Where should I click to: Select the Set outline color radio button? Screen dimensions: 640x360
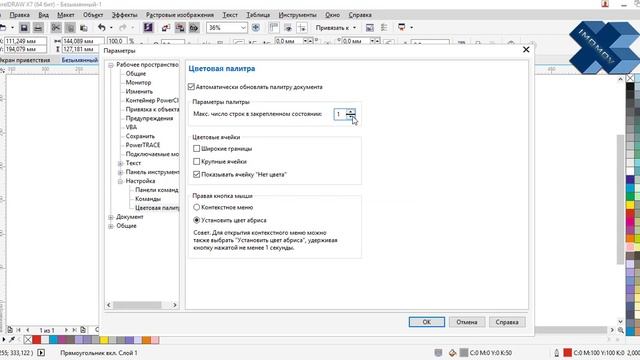(x=197, y=220)
